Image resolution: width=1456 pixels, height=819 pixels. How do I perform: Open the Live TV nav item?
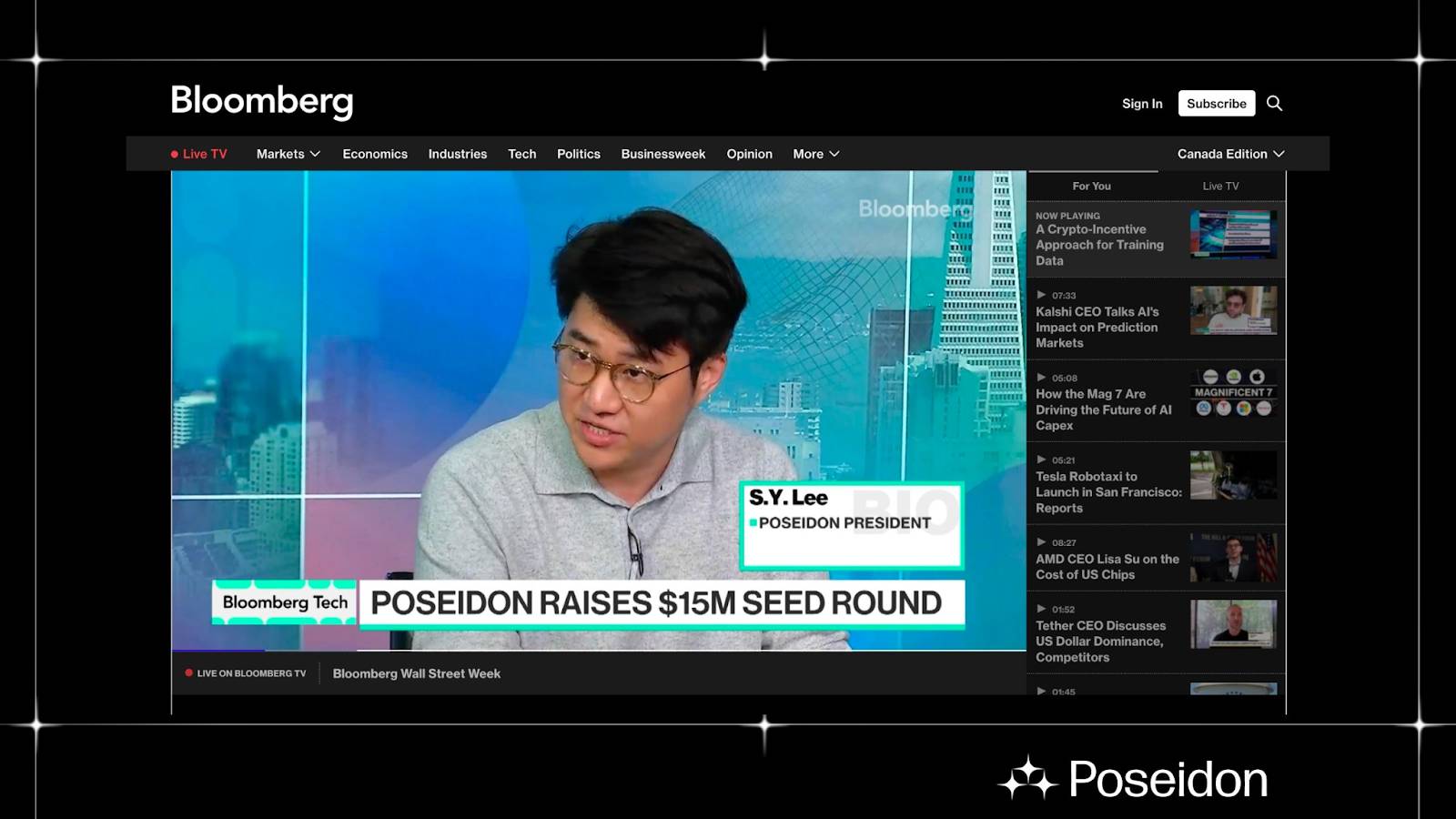199,154
